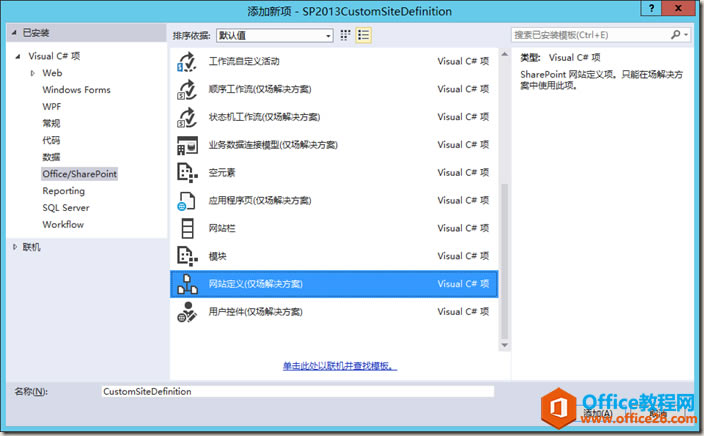
Task: Select the 模块 template icon
Action: coord(187,256)
